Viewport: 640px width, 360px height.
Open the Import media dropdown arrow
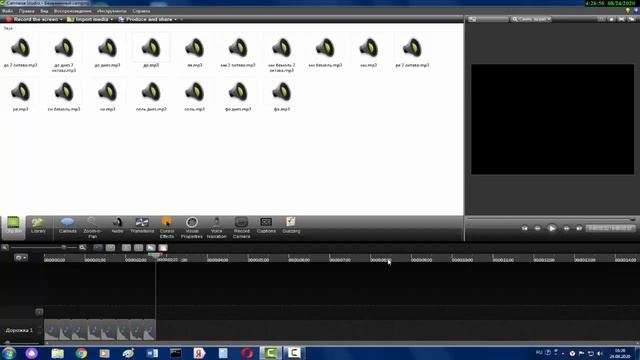[x=111, y=19]
